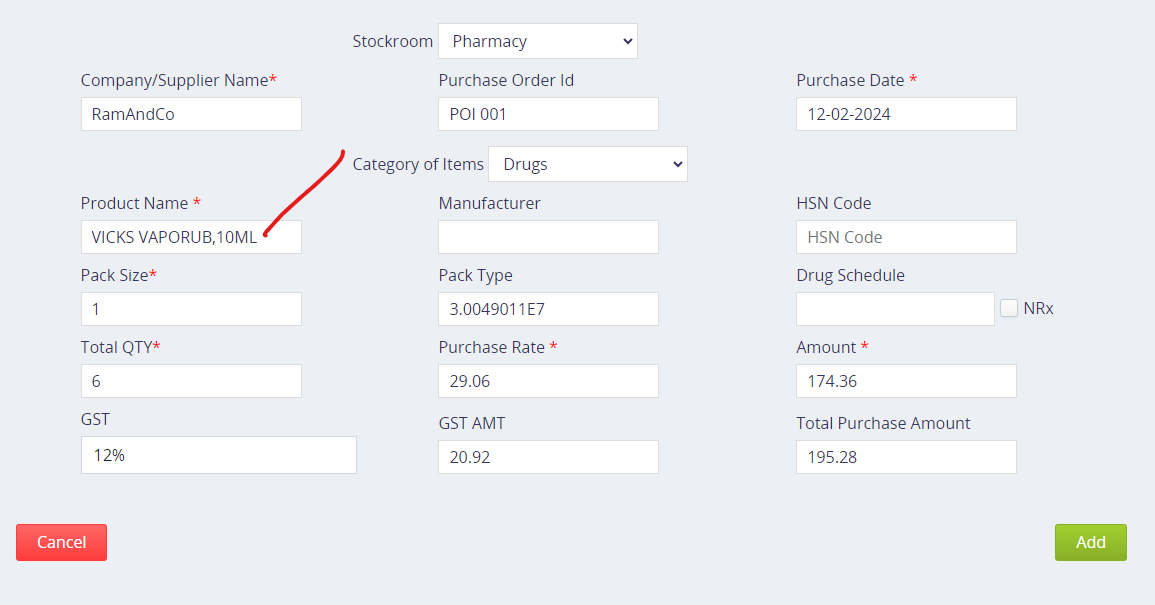Open the Stockroom dropdown

pos(537,41)
